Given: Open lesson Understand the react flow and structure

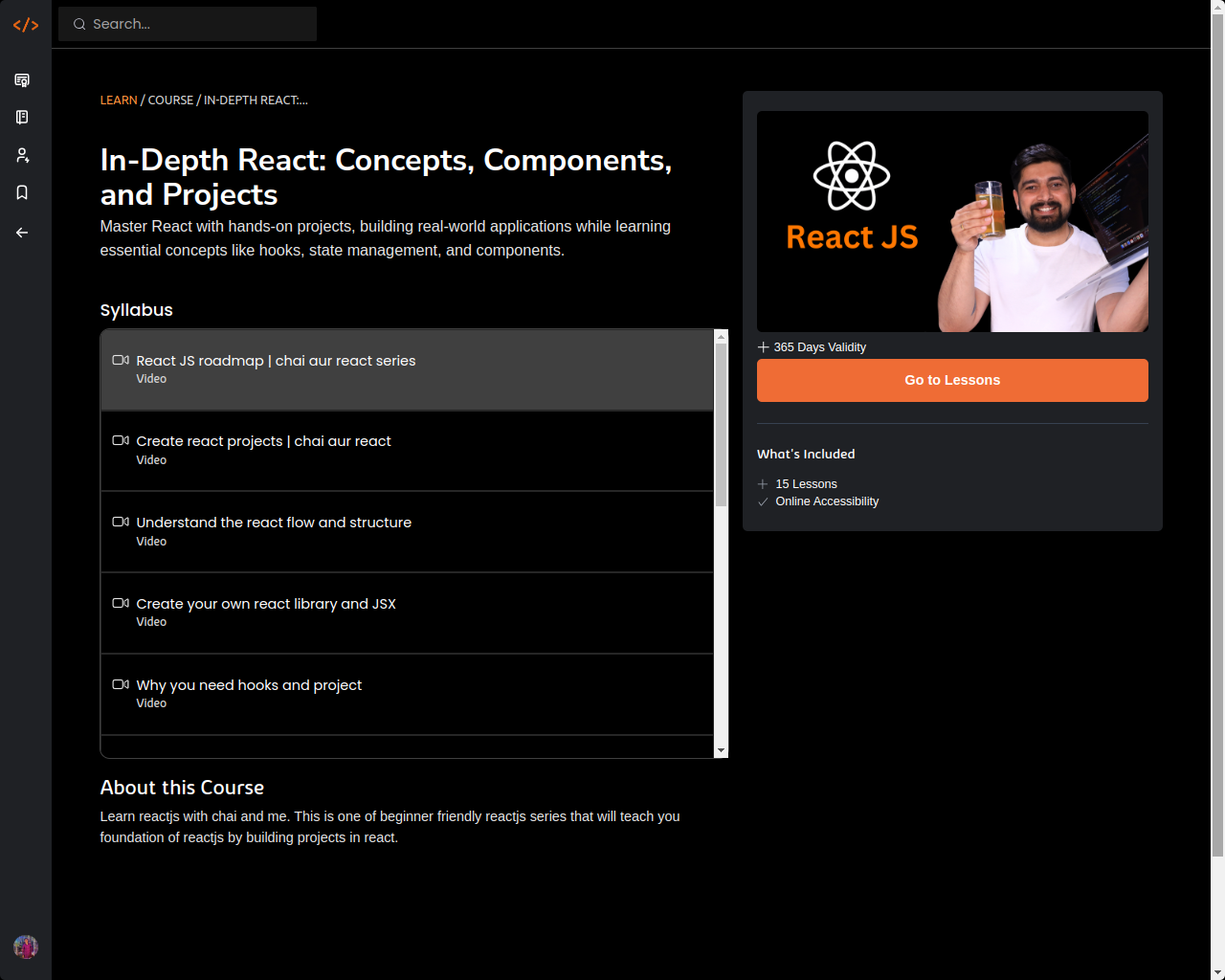Looking at the screenshot, I should [407, 532].
